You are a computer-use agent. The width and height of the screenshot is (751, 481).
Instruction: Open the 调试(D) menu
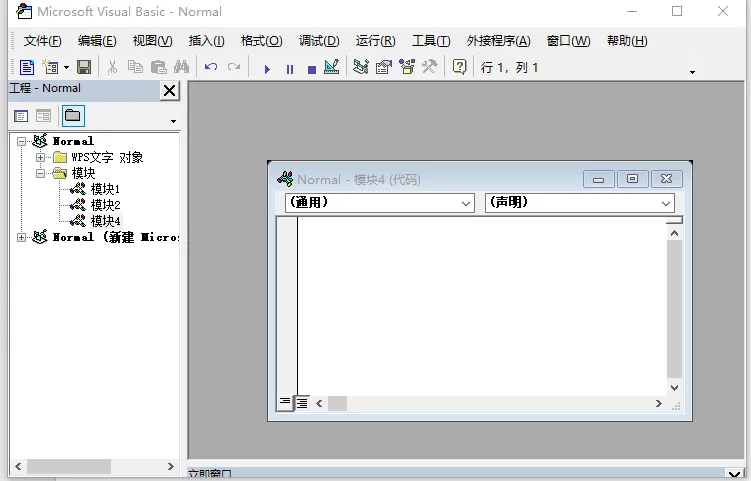click(319, 41)
